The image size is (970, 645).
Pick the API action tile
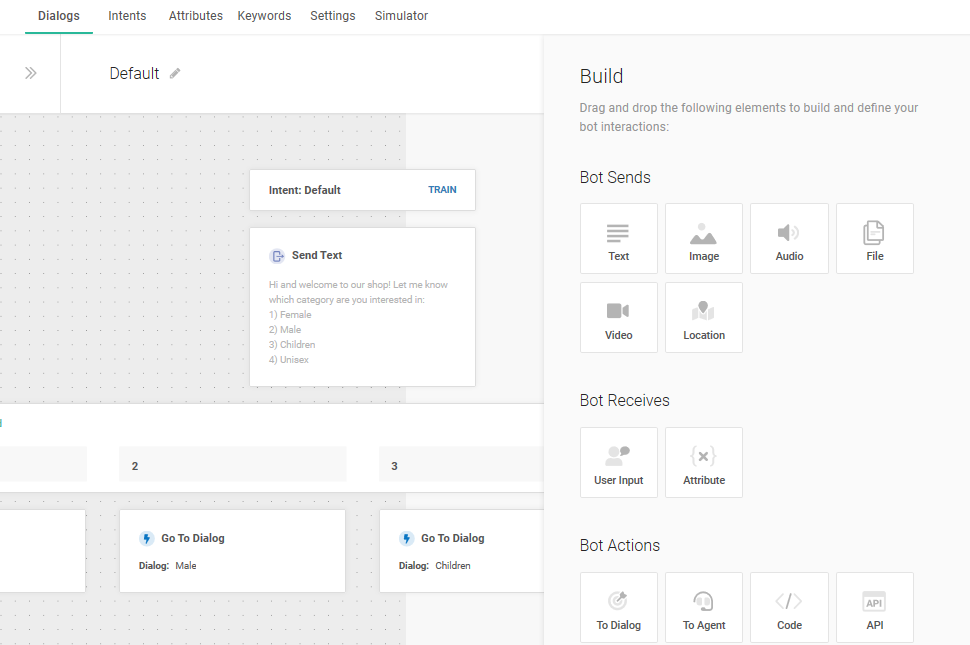(x=874, y=608)
